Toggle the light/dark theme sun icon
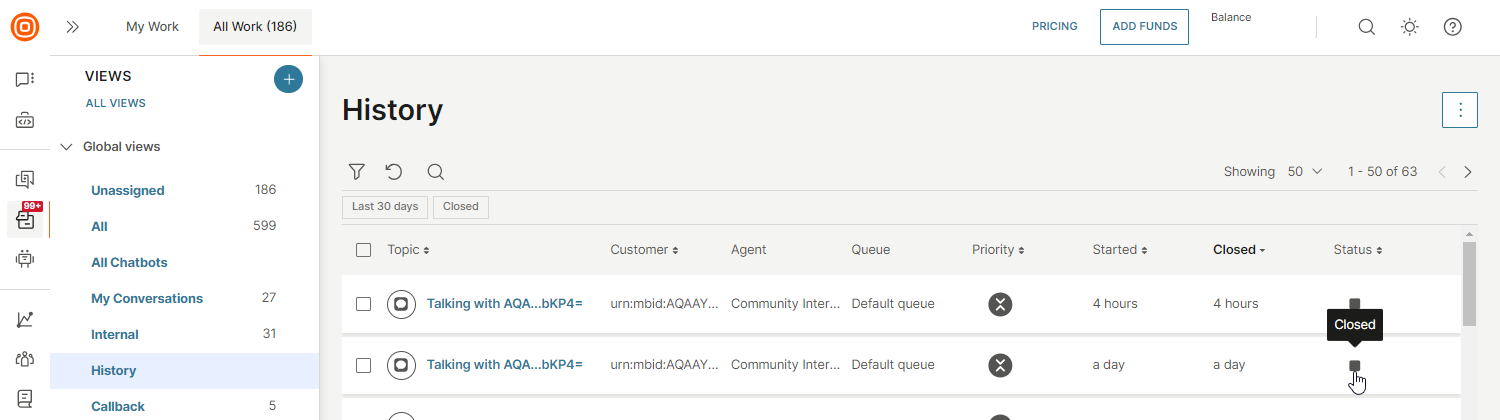The width and height of the screenshot is (1500, 420). click(1410, 27)
